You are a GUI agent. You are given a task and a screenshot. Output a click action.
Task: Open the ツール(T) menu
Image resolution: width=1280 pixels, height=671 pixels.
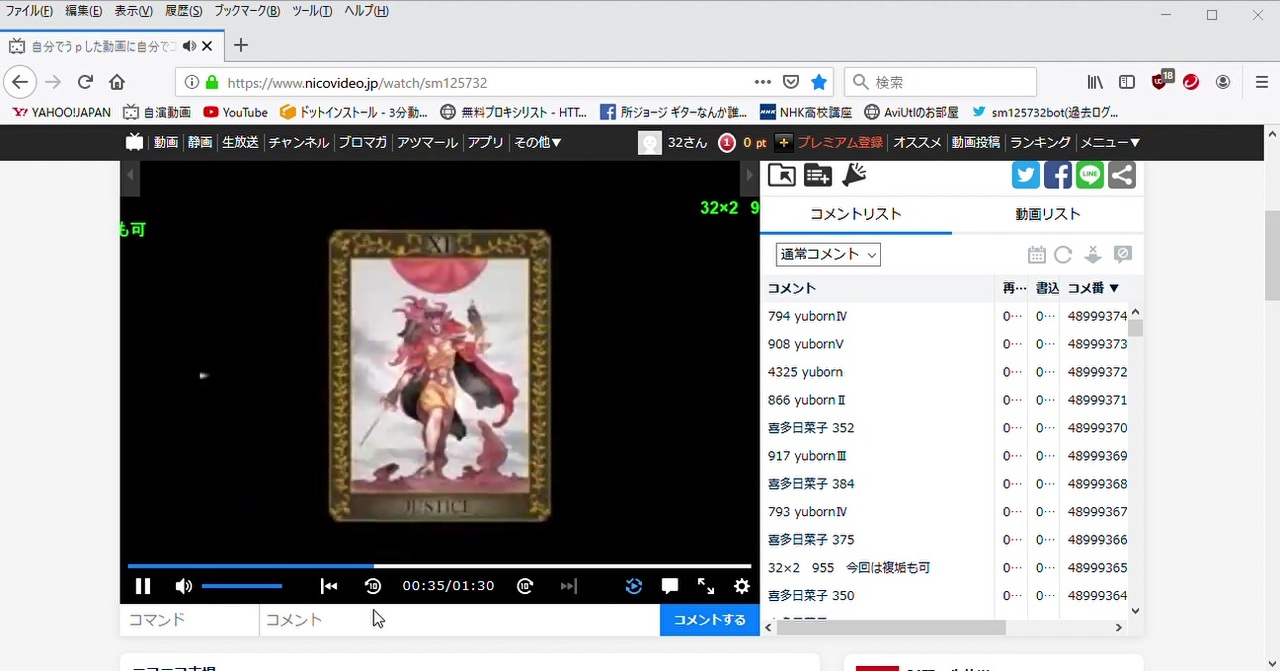point(312,11)
